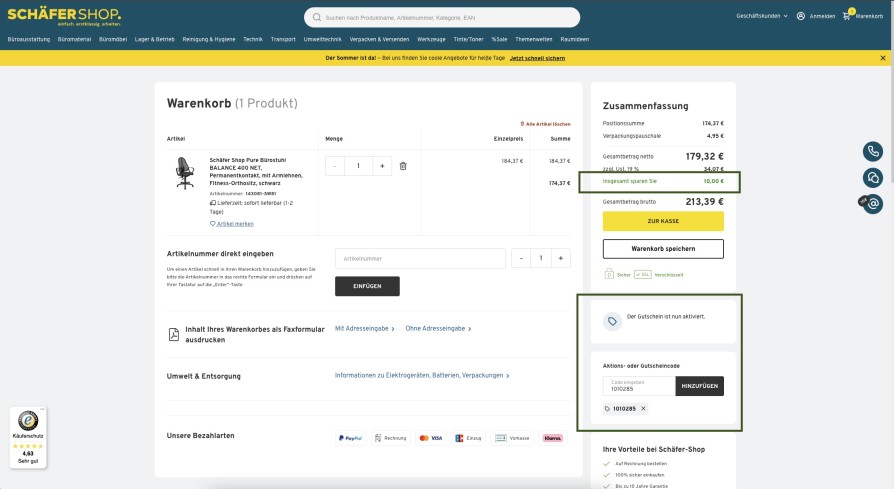Decrease the chair quantity with minus
Image resolution: width=894 pixels, height=489 pixels.
(x=334, y=166)
